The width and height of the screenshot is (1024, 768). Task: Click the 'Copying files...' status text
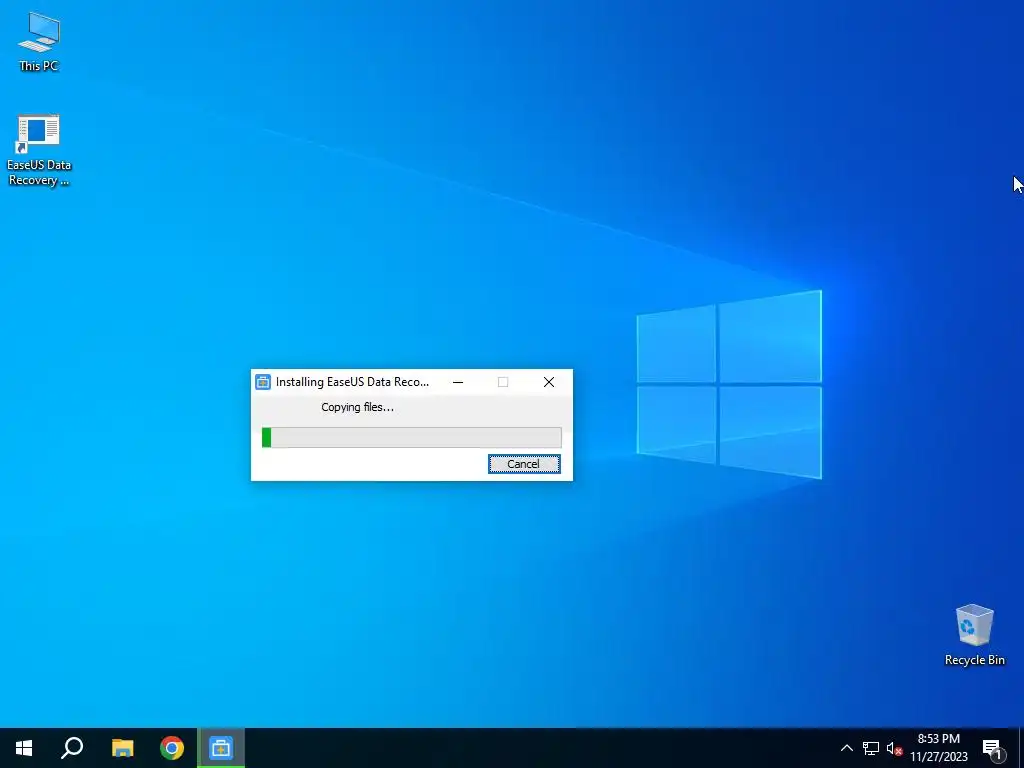click(x=357, y=407)
